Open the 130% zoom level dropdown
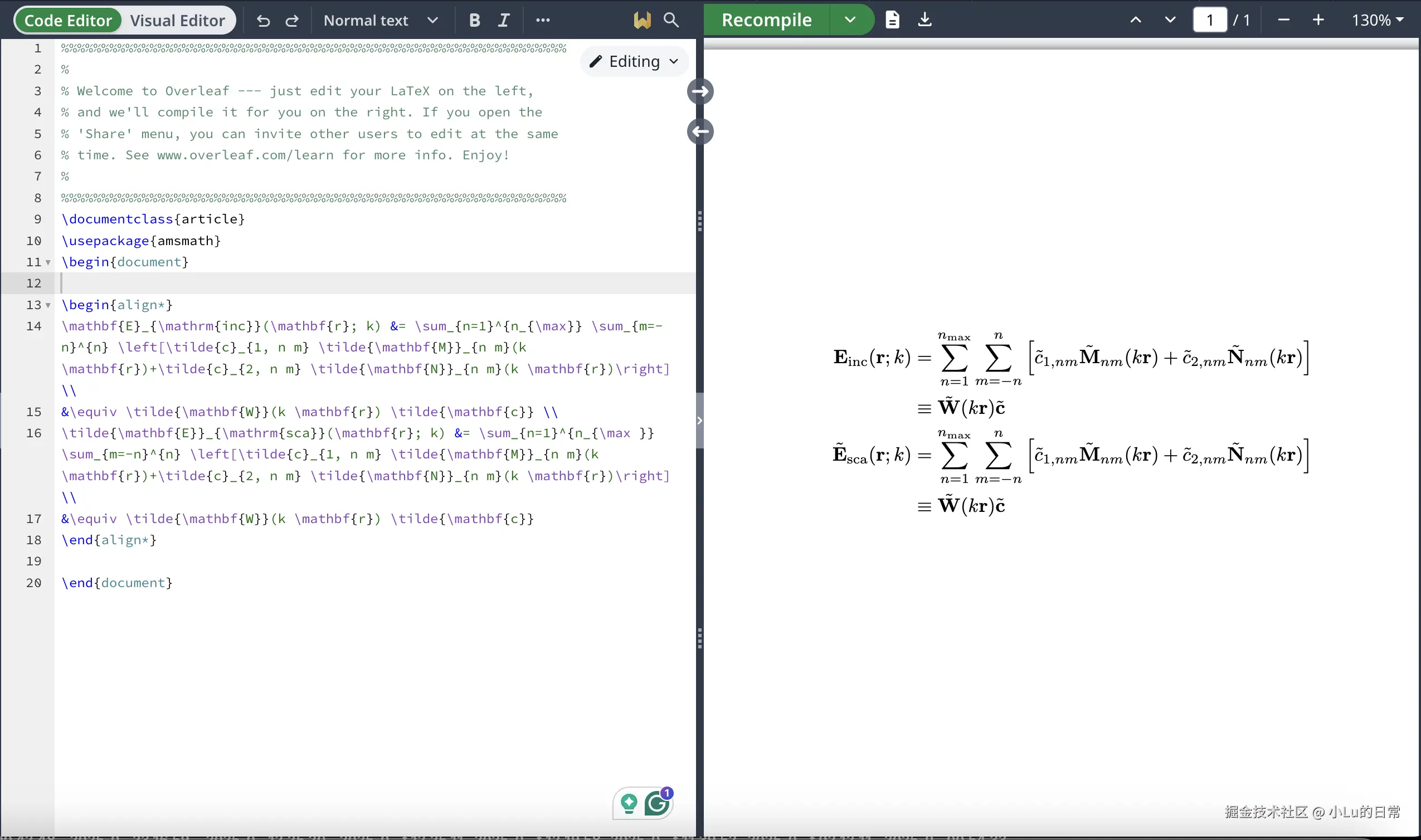 pyautogui.click(x=1377, y=20)
